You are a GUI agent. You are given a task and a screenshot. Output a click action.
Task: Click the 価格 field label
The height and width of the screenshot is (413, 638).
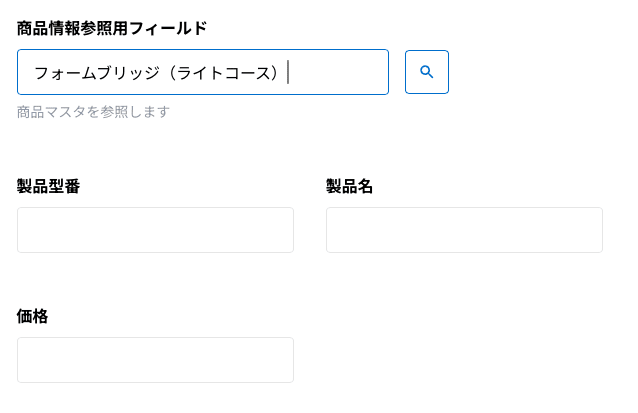(x=33, y=316)
